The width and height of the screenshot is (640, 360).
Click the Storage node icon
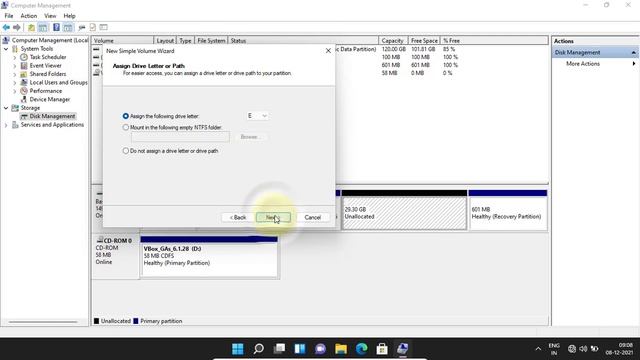tap(15, 108)
